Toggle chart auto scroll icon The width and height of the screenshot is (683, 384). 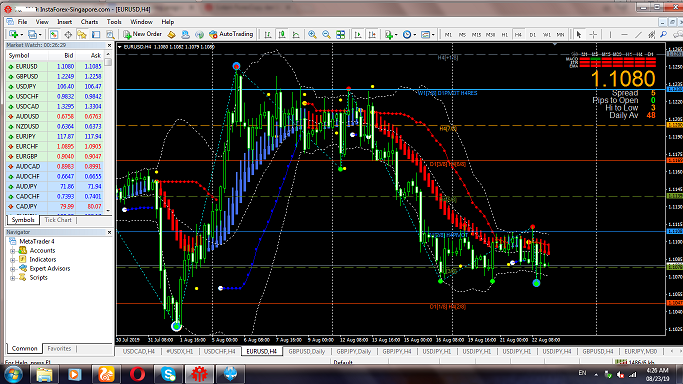(x=358, y=34)
